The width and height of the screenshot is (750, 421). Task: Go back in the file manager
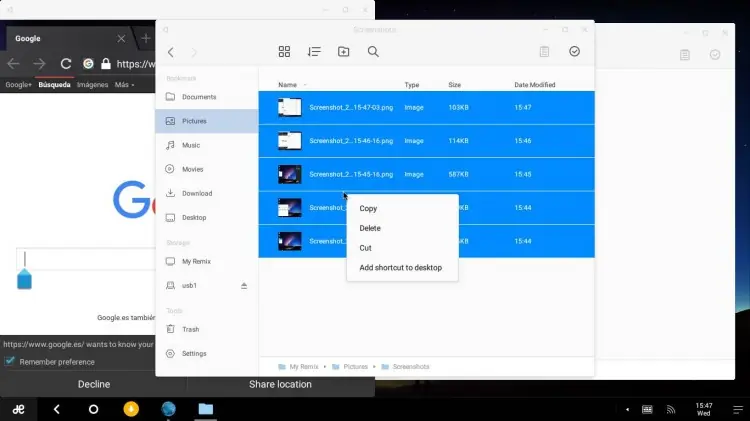[171, 52]
